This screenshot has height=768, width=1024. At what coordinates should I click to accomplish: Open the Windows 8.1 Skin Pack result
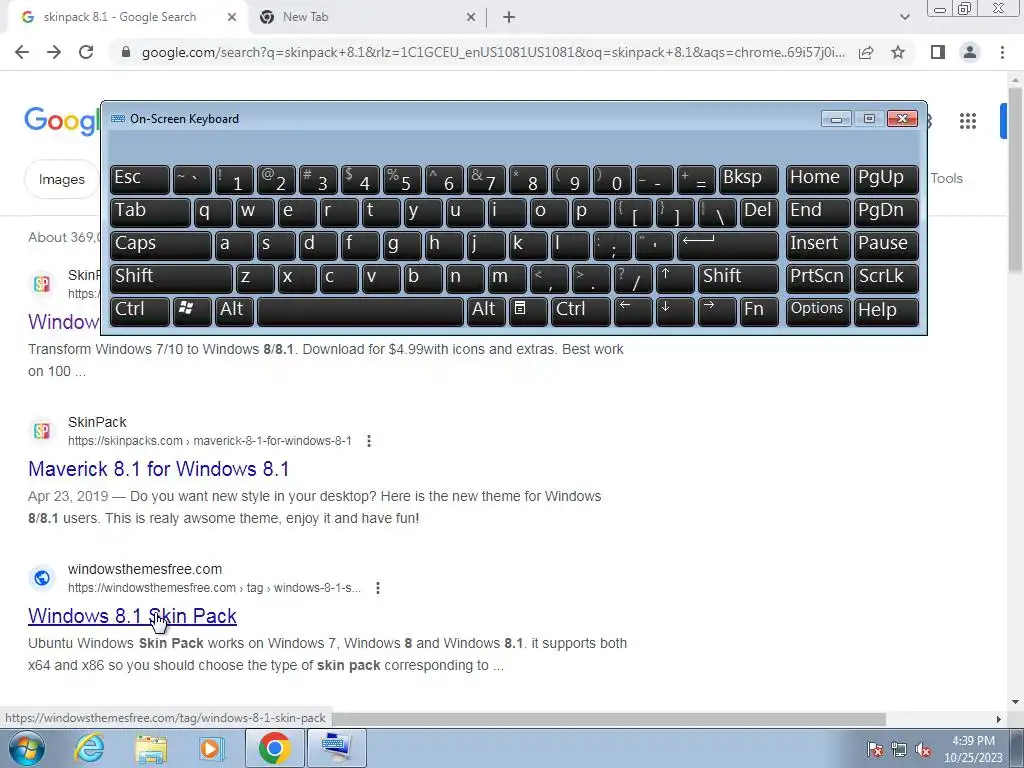132,616
